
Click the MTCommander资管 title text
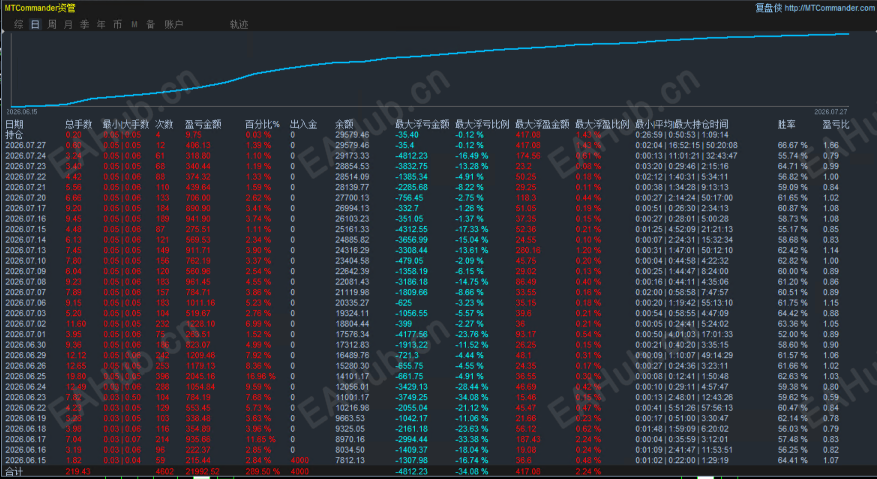coord(40,8)
